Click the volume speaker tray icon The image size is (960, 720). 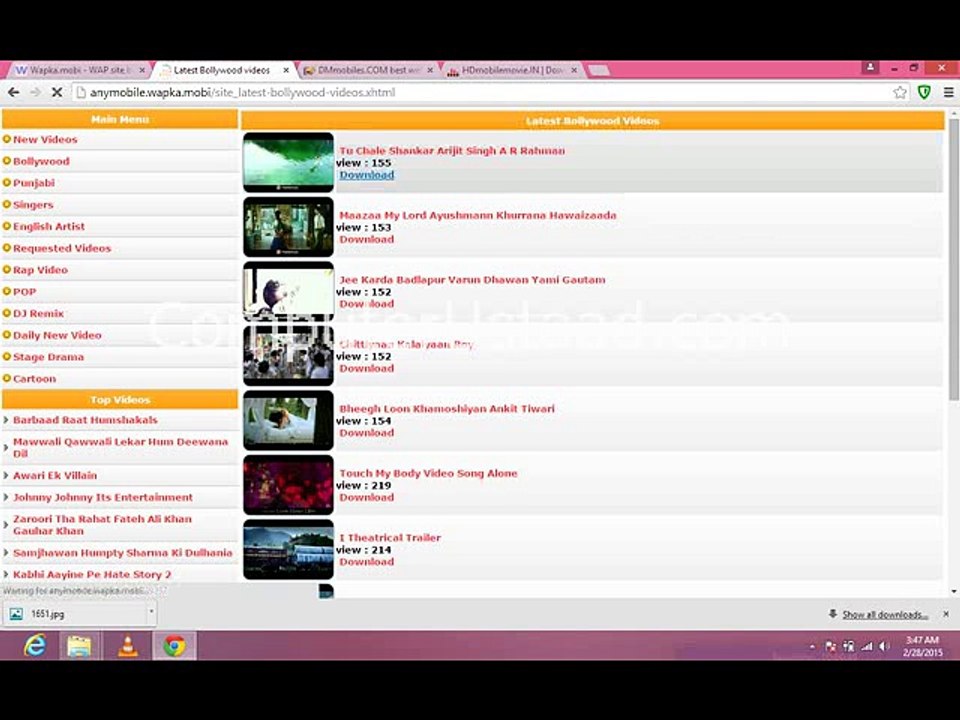tap(883, 647)
